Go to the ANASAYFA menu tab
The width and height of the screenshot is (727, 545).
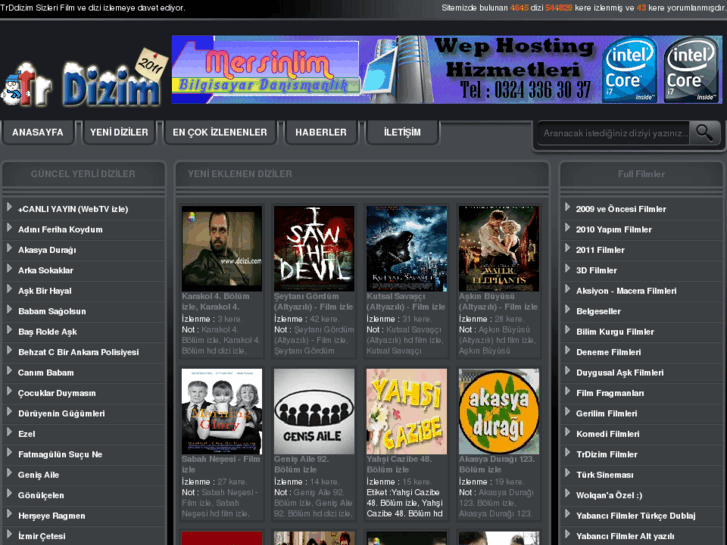[38, 132]
